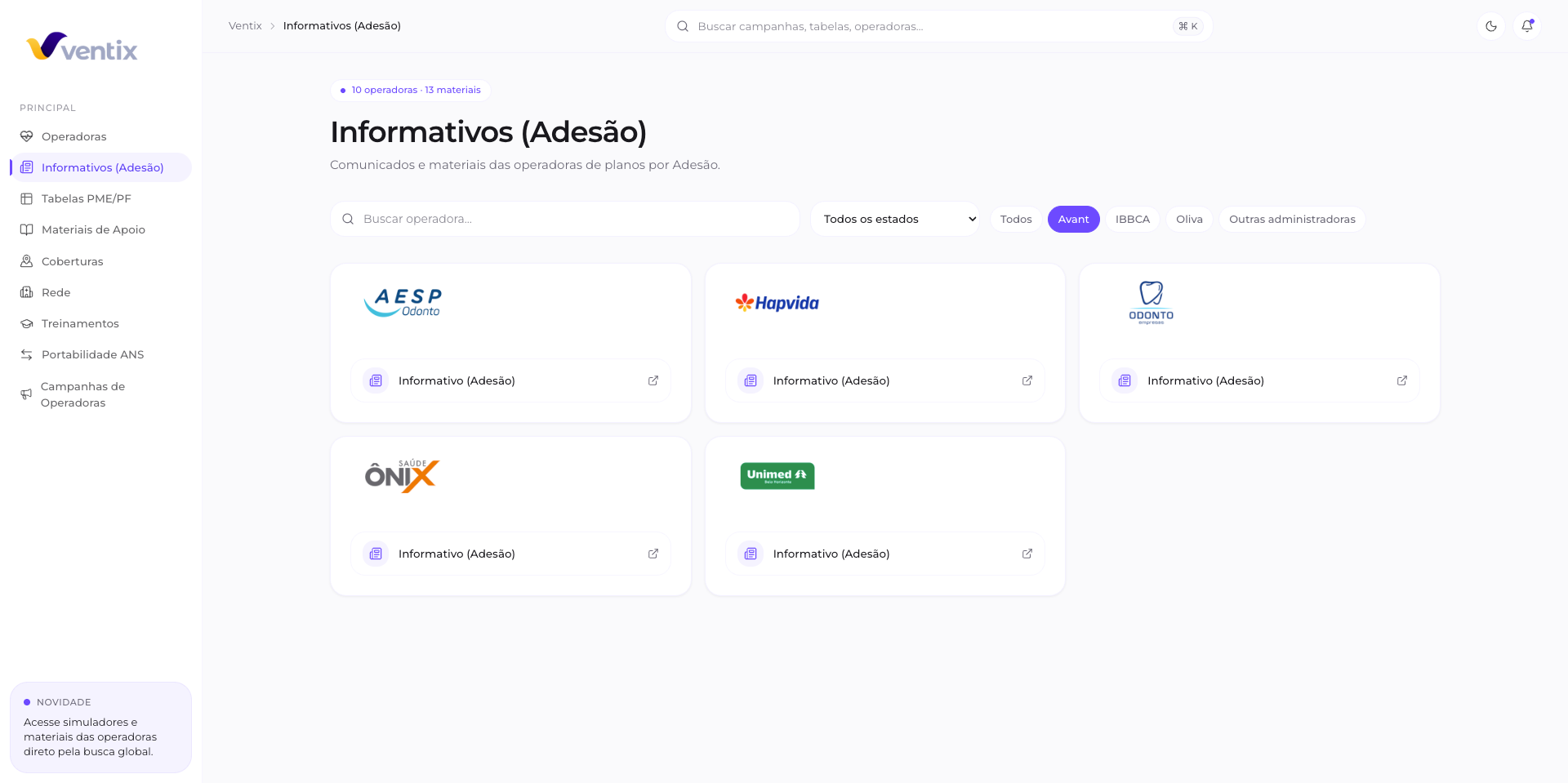Click the AESP Odonto logo

coord(403,302)
